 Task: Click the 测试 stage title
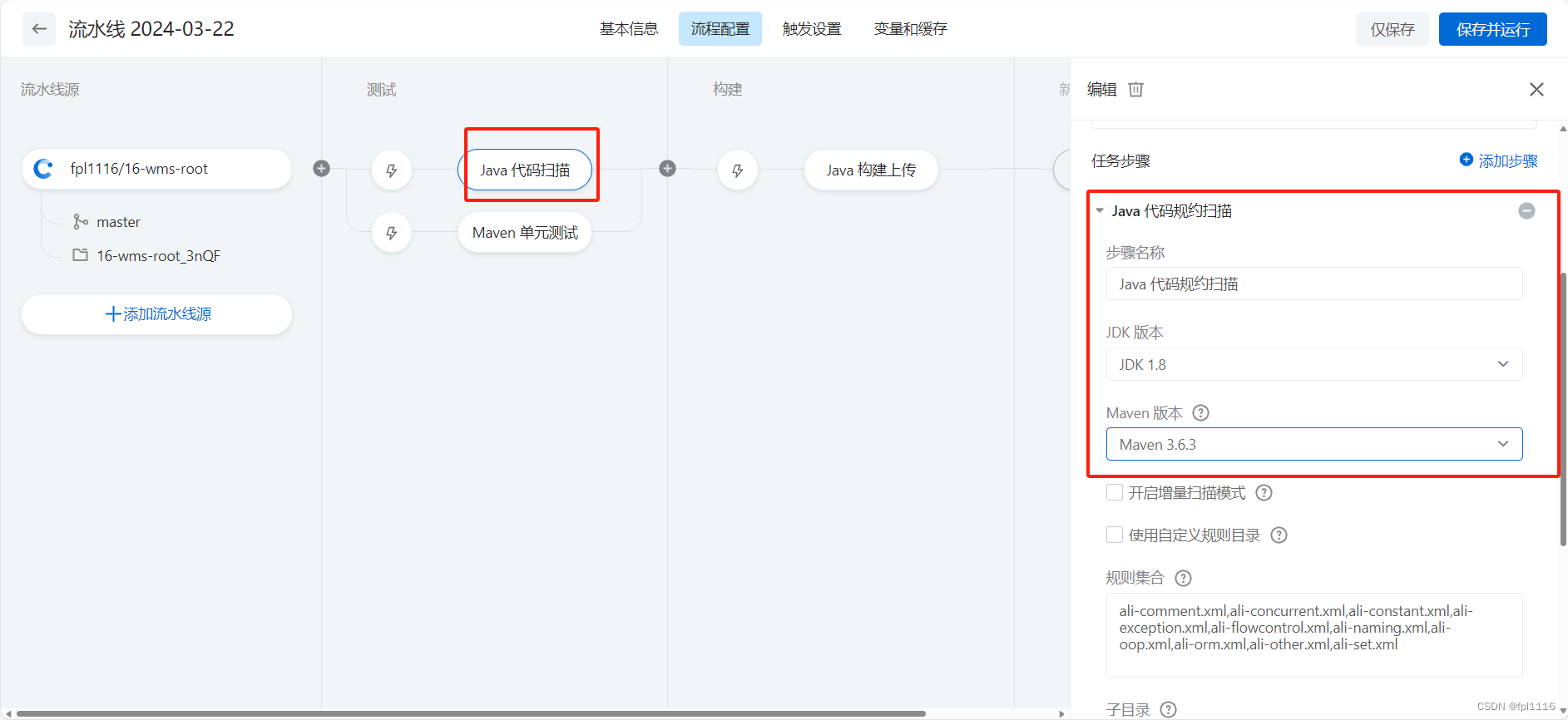pos(382,90)
